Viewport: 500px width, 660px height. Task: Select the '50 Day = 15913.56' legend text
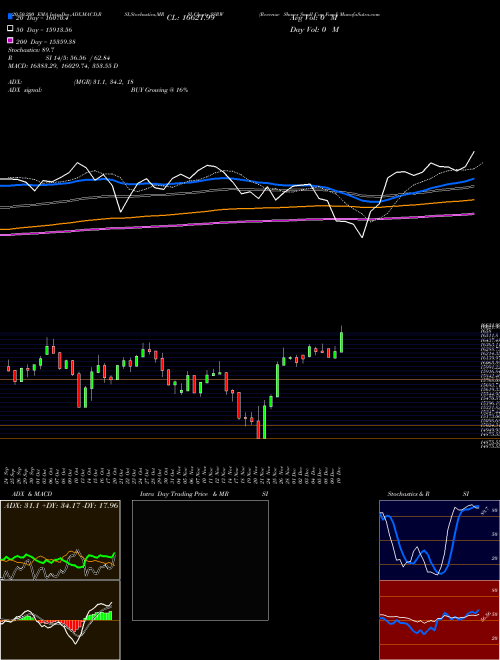tap(44, 30)
